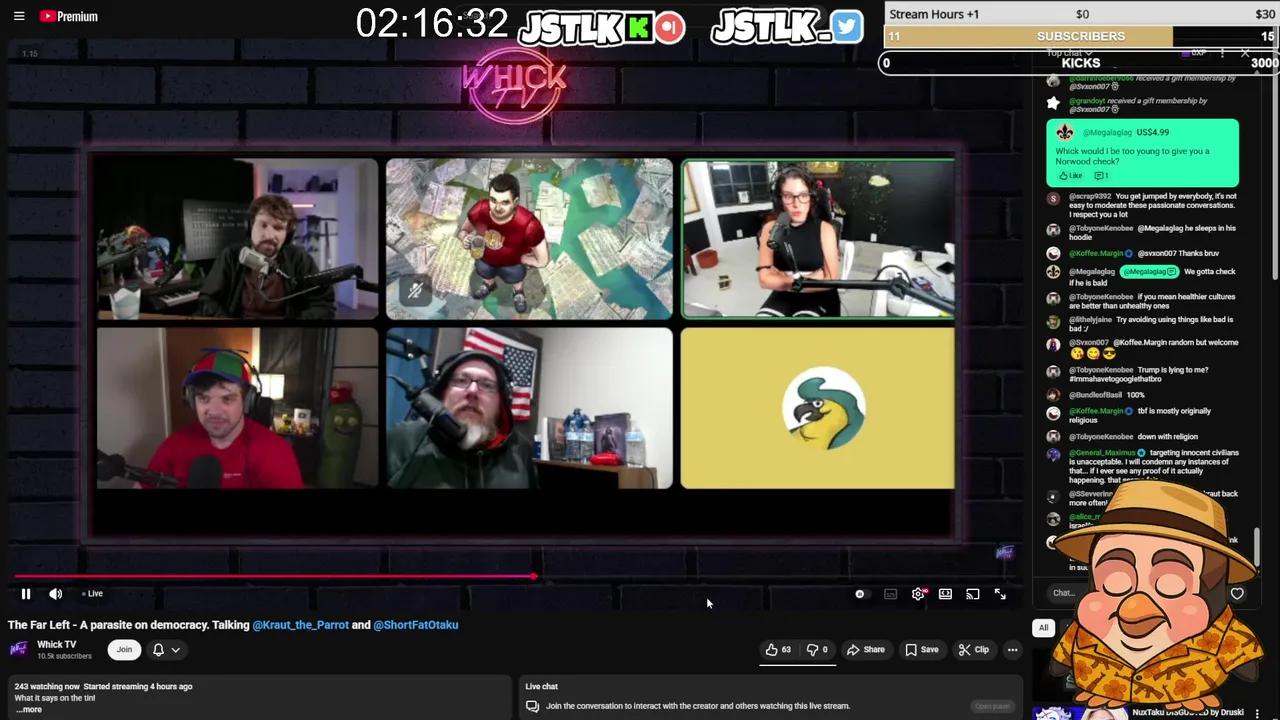Open player settings gear
The height and width of the screenshot is (720, 1280).
pos(918,594)
